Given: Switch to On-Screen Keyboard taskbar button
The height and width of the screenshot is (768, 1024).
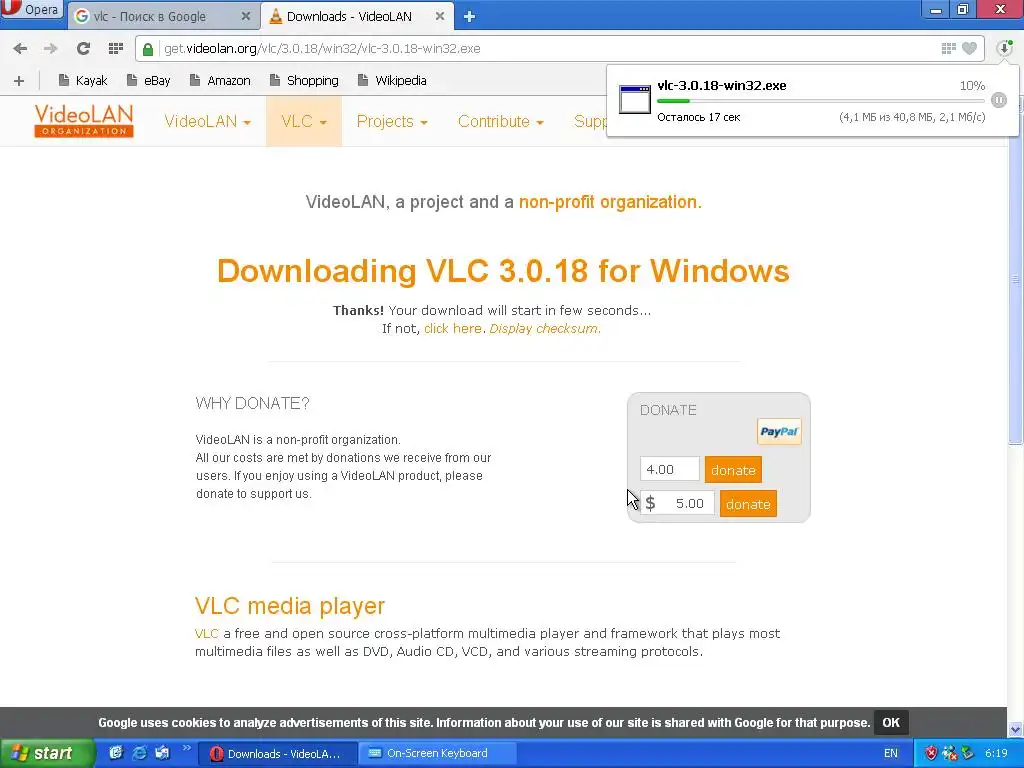Looking at the screenshot, I should pyautogui.click(x=436, y=753).
